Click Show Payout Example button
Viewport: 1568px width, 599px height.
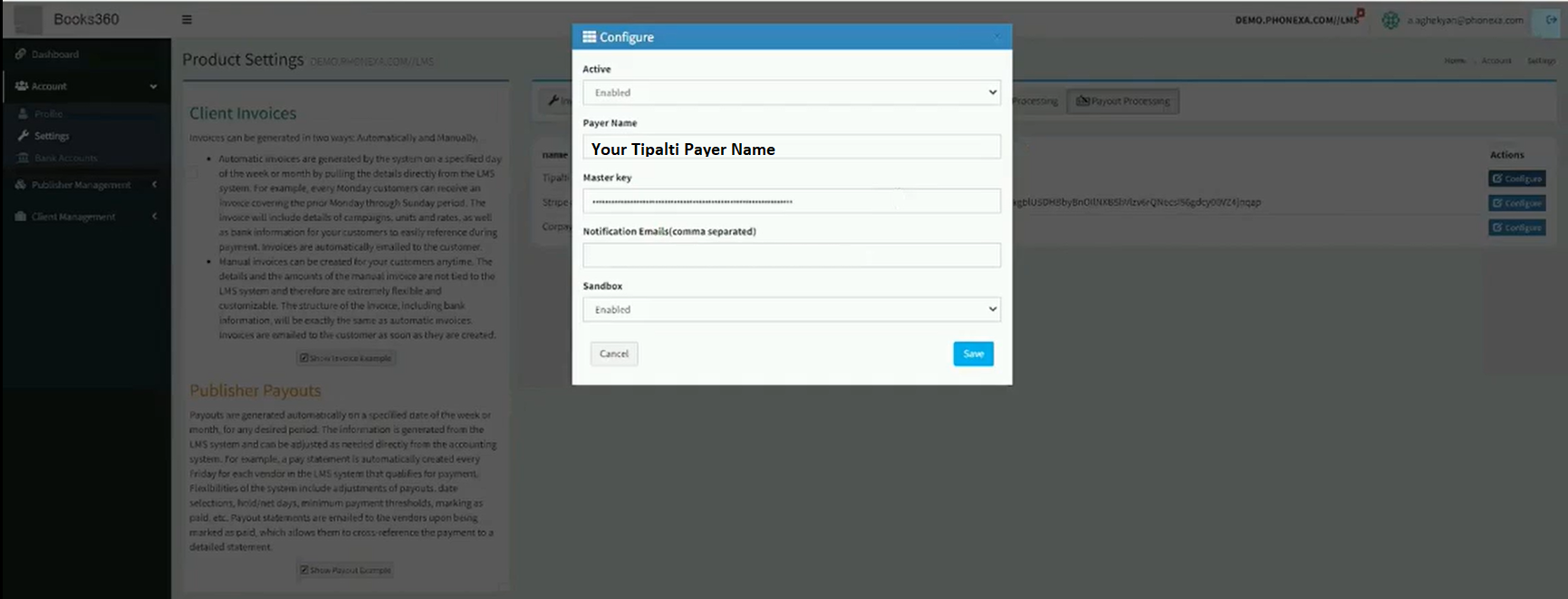point(346,570)
